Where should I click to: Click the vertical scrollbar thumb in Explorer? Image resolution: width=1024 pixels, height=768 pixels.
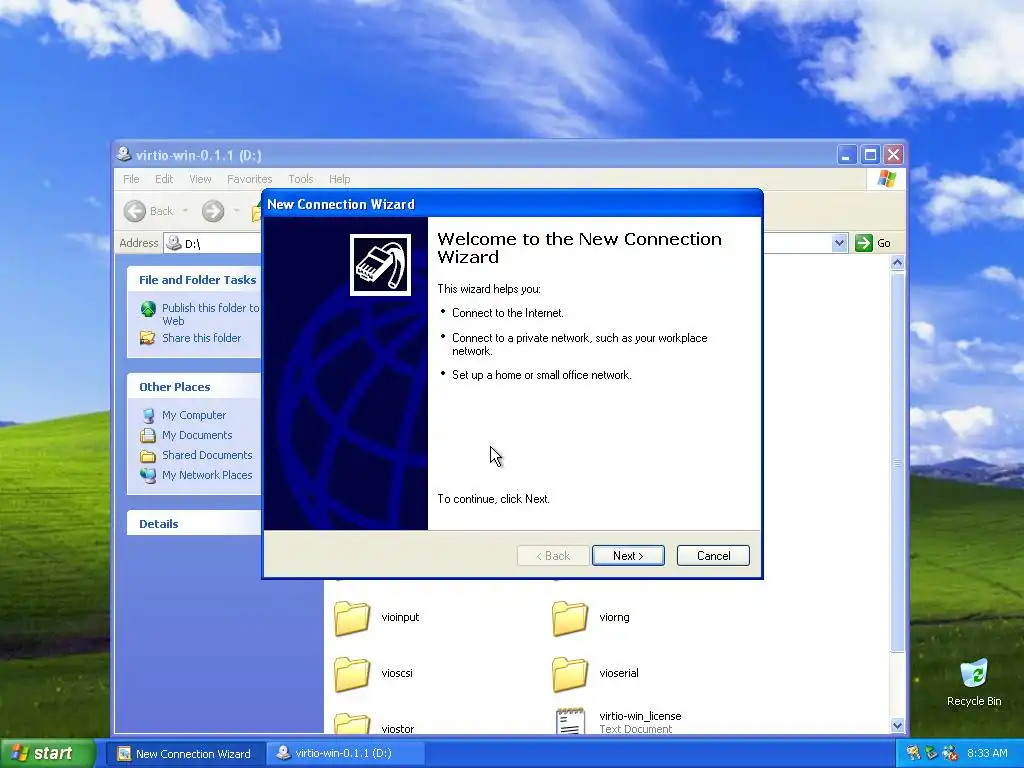pyautogui.click(x=897, y=462)
